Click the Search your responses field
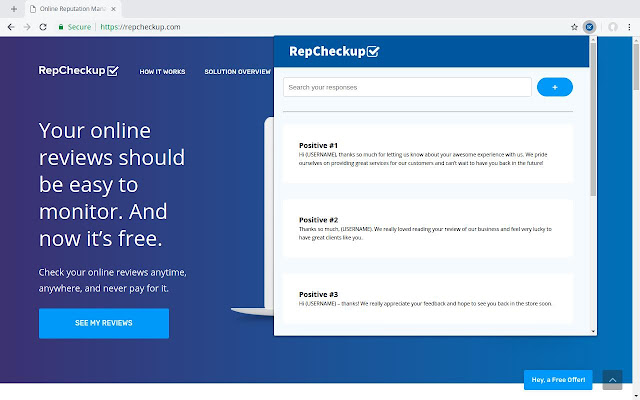The height and width of the screenshot is (400, 640). pyautogui.click(x=407, y=87)
